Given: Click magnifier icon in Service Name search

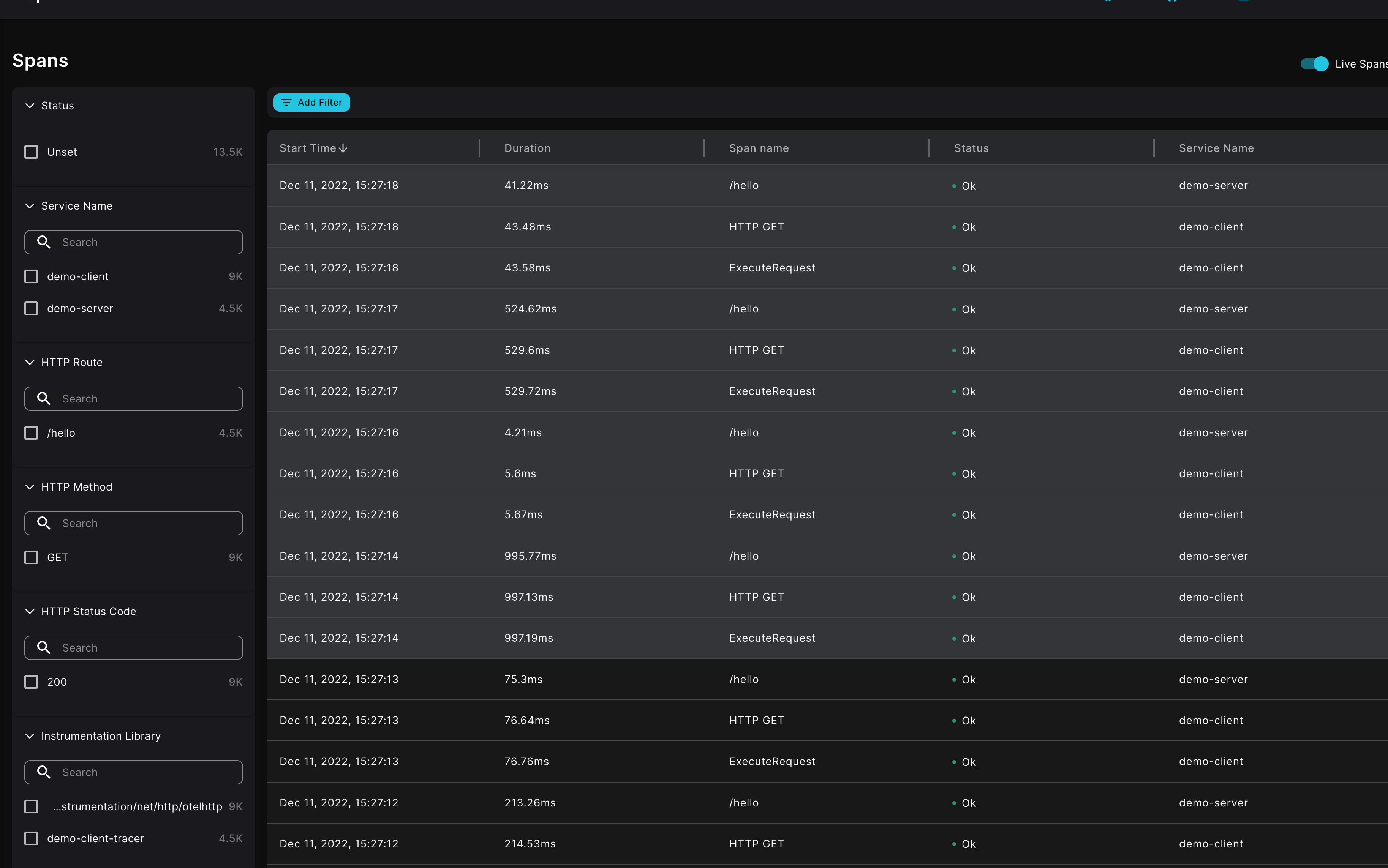Looking at the screenshot, I should [44, 242].
